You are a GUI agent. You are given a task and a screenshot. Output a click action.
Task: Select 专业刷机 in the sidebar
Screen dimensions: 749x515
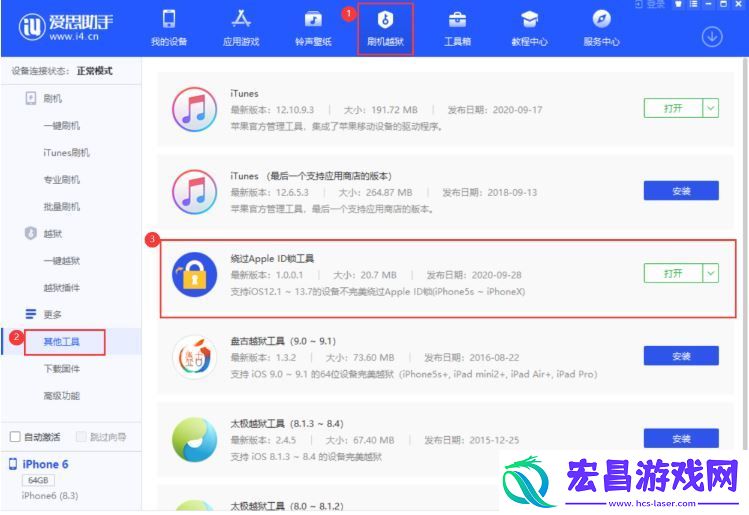(62, 180)
